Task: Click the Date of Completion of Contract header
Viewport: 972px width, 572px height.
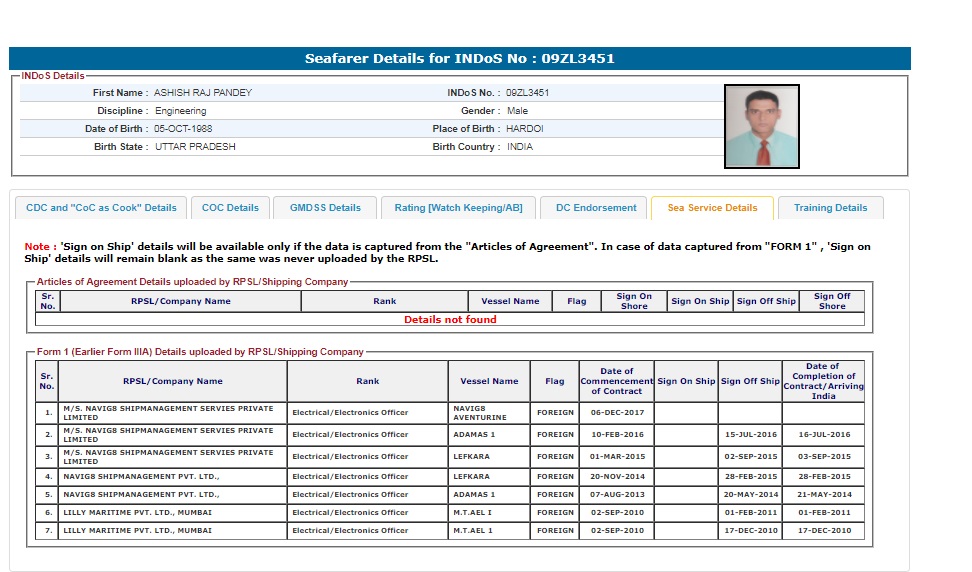Action: (x=822, y=381)
